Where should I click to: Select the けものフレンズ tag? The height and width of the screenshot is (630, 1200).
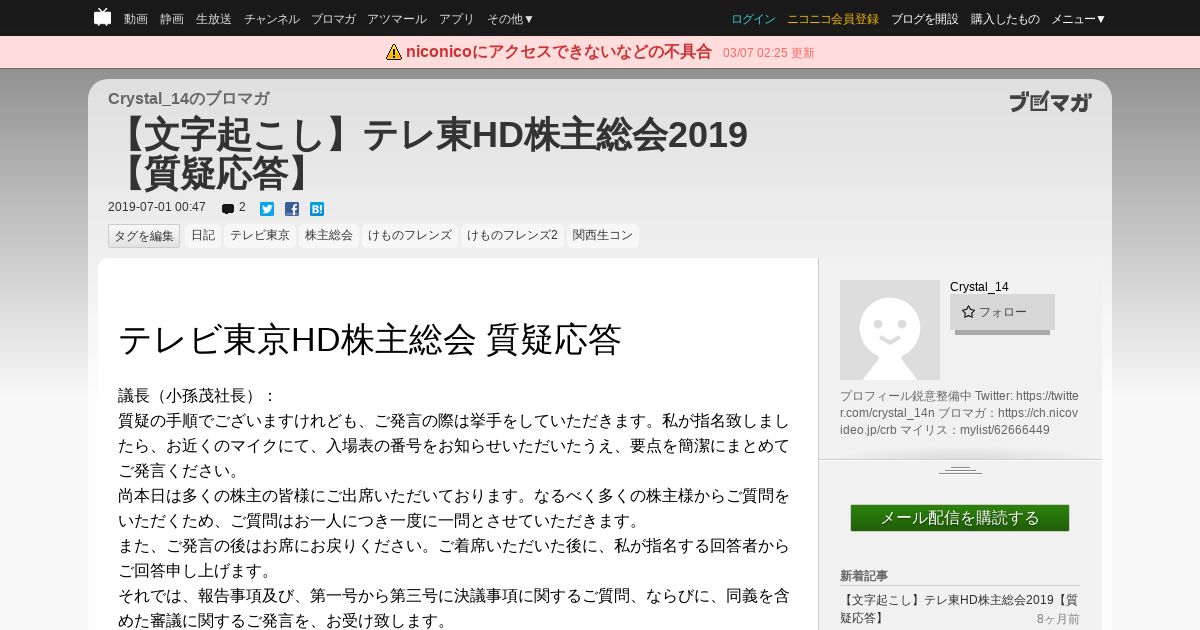[x=410, y=236]
